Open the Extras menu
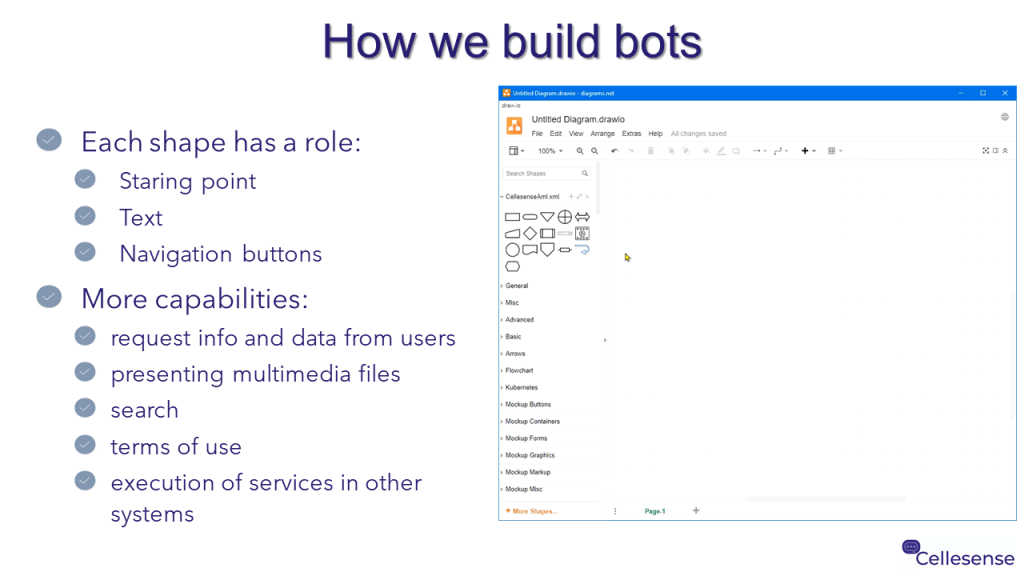 (631, 134)
